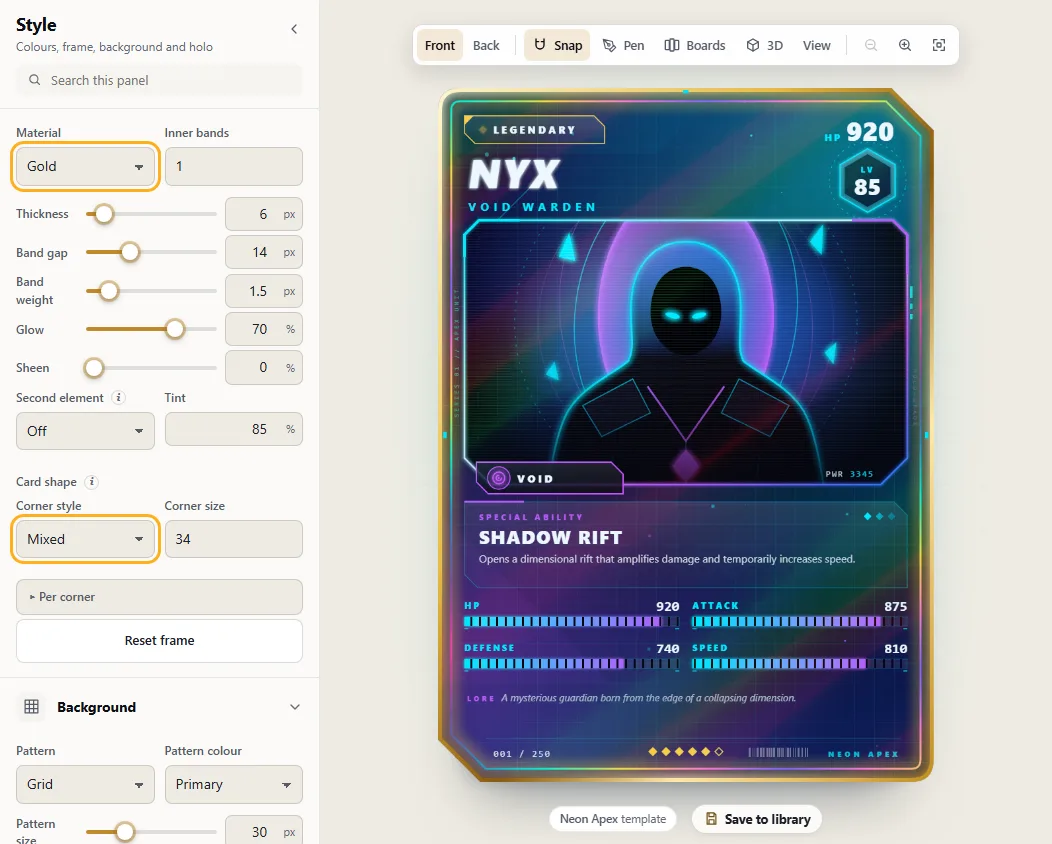Image resolution: width=1052 pixels, height=844 pixels.
Task: Click the Reset frame button
Action: tap(159, 641)
